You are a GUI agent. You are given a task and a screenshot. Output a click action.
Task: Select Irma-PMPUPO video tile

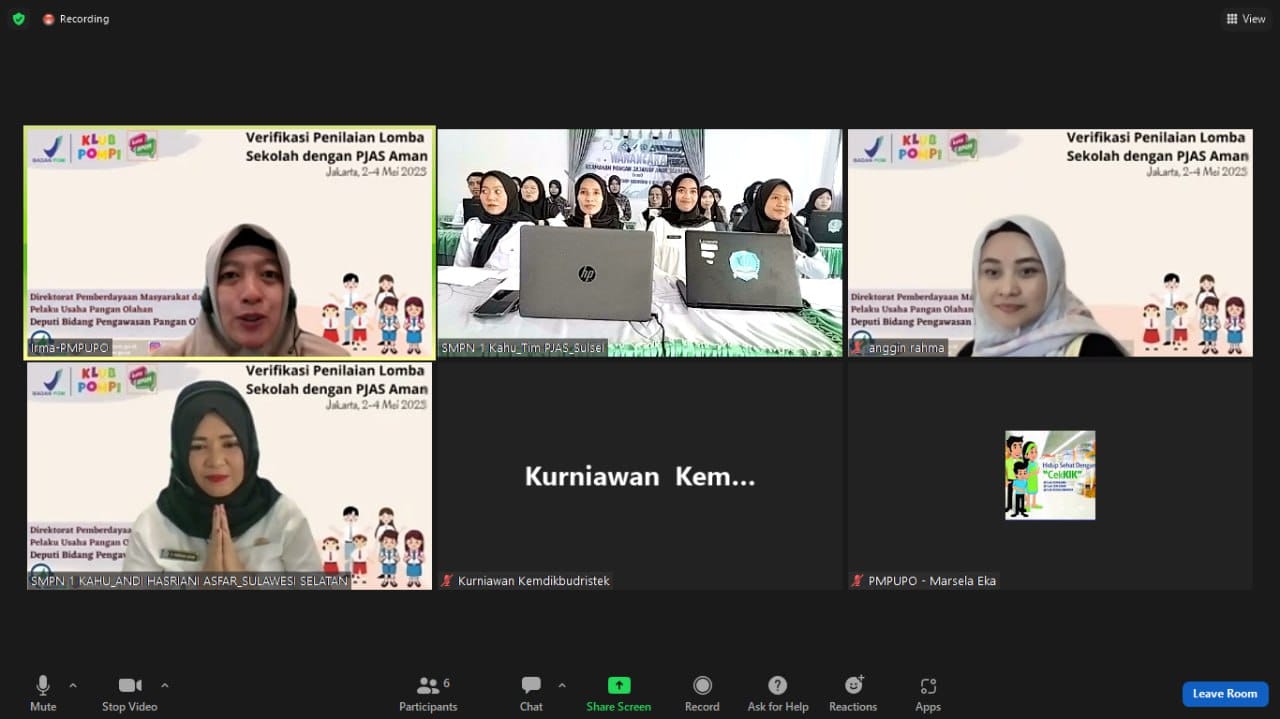230,242
